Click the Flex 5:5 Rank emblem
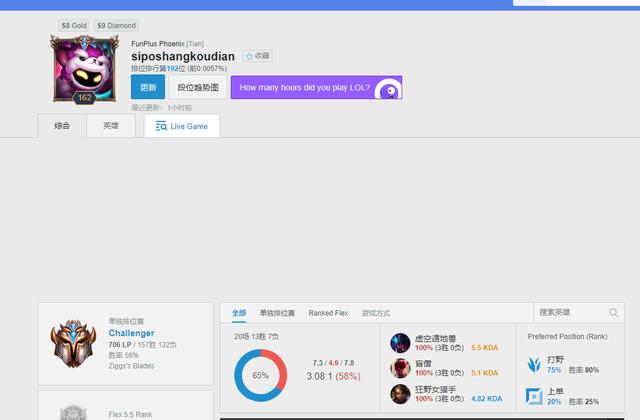Screen dimensions: 640x420 [x=73, y=412]
